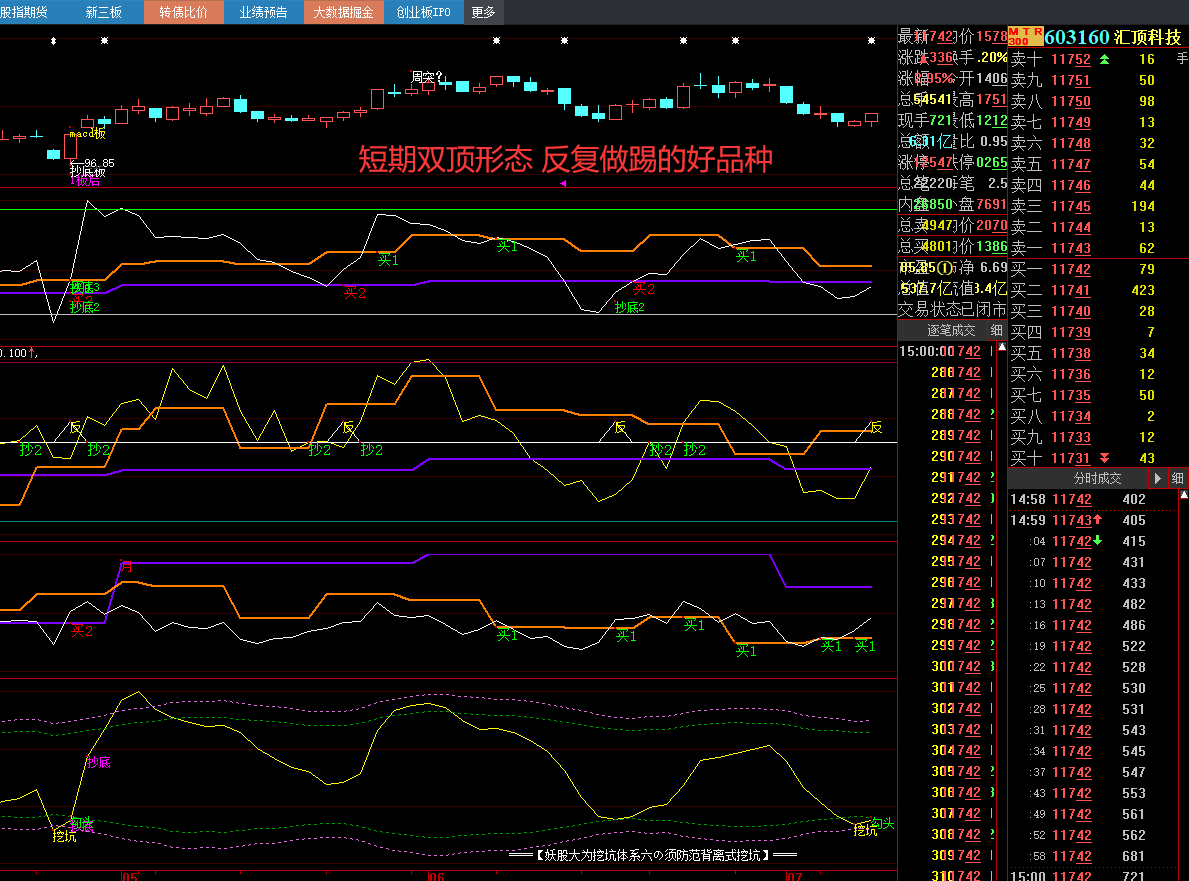1189x881 pixels.
Task: Click the 96.85 low price label
Action: (99, 163)
